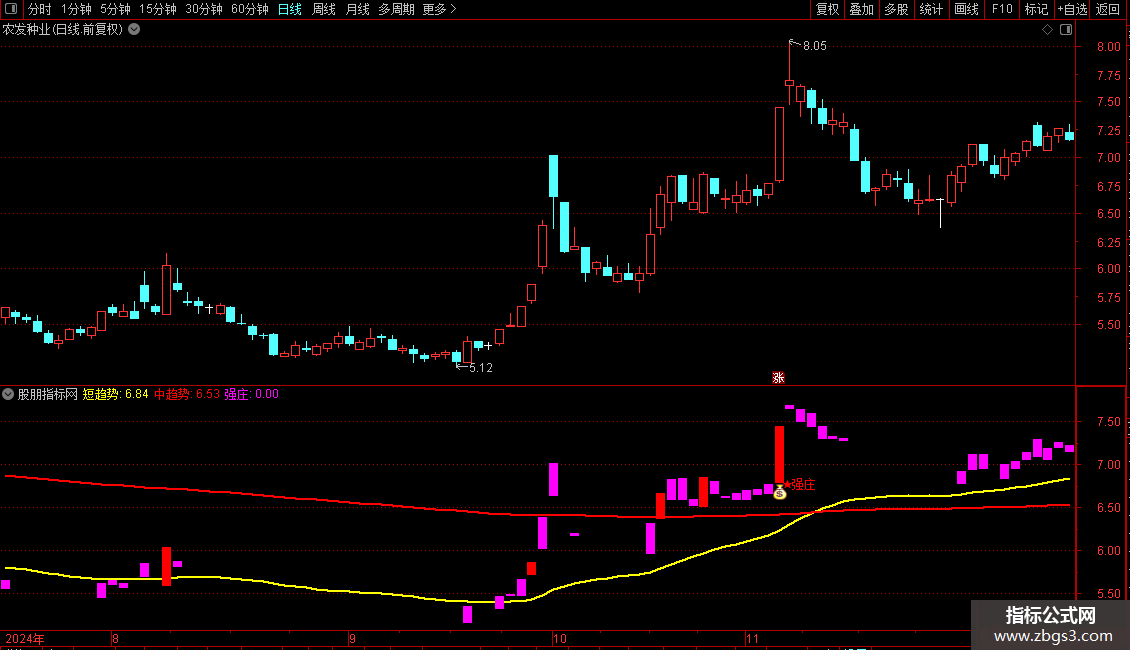Screen dimensions: 1130x650
Task: Open 复权 adjustment menu
Action: 827,9
